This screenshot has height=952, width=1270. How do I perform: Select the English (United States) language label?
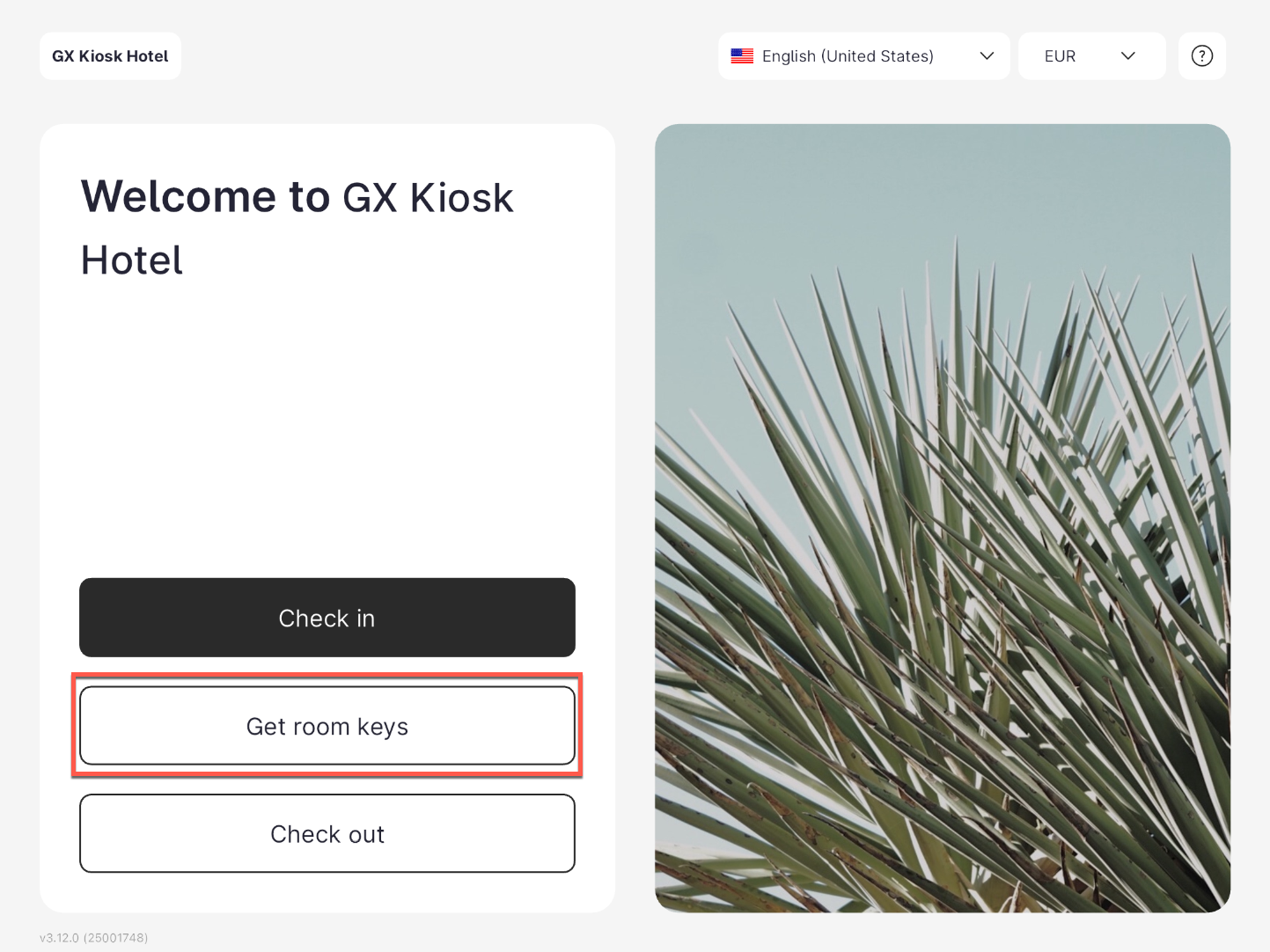[x=847, y=56]
